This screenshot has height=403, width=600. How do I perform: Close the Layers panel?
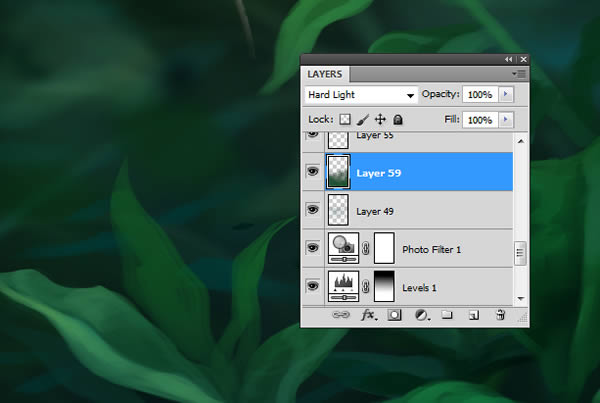coord(523,59)
